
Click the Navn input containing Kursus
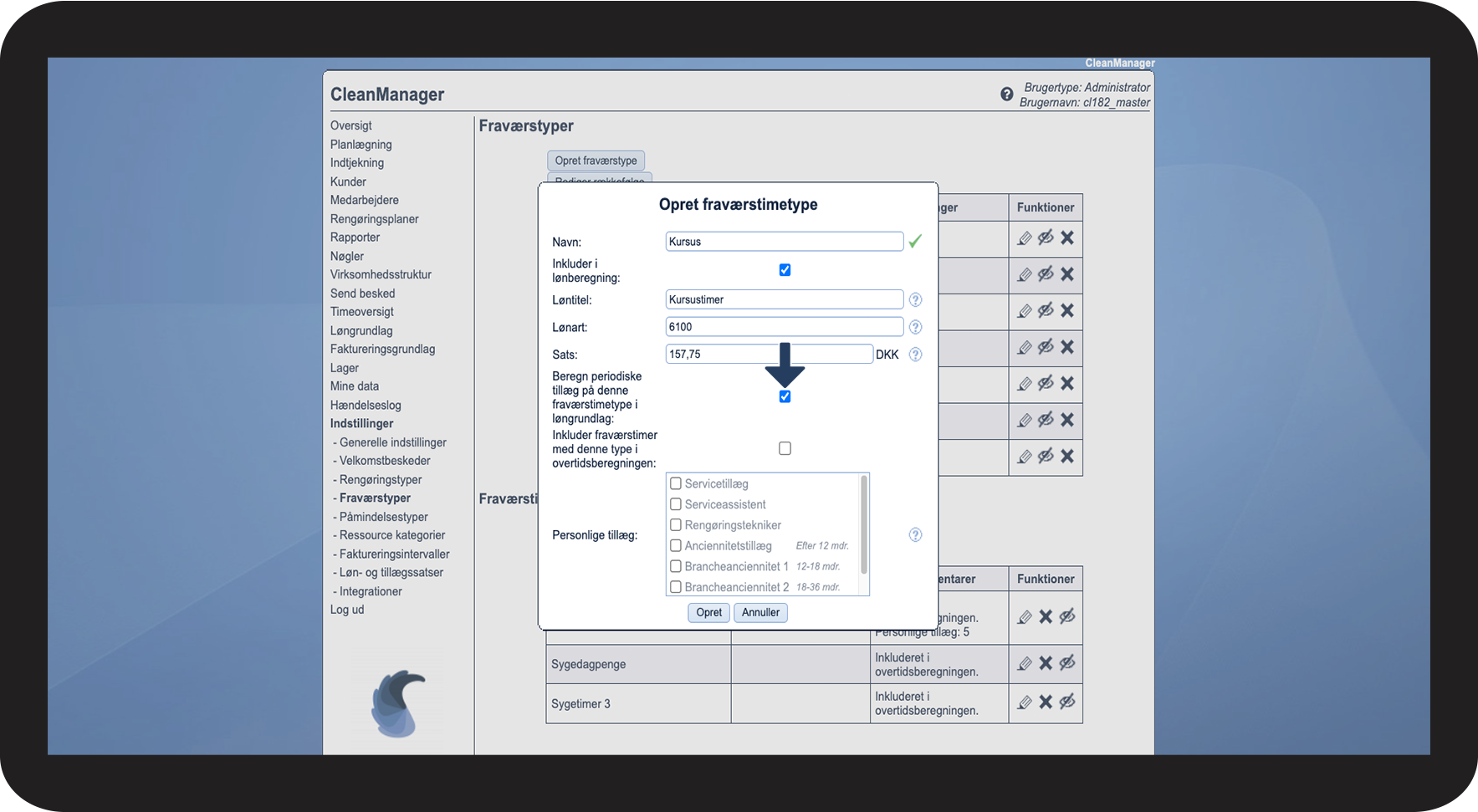[x=785, y=242]
